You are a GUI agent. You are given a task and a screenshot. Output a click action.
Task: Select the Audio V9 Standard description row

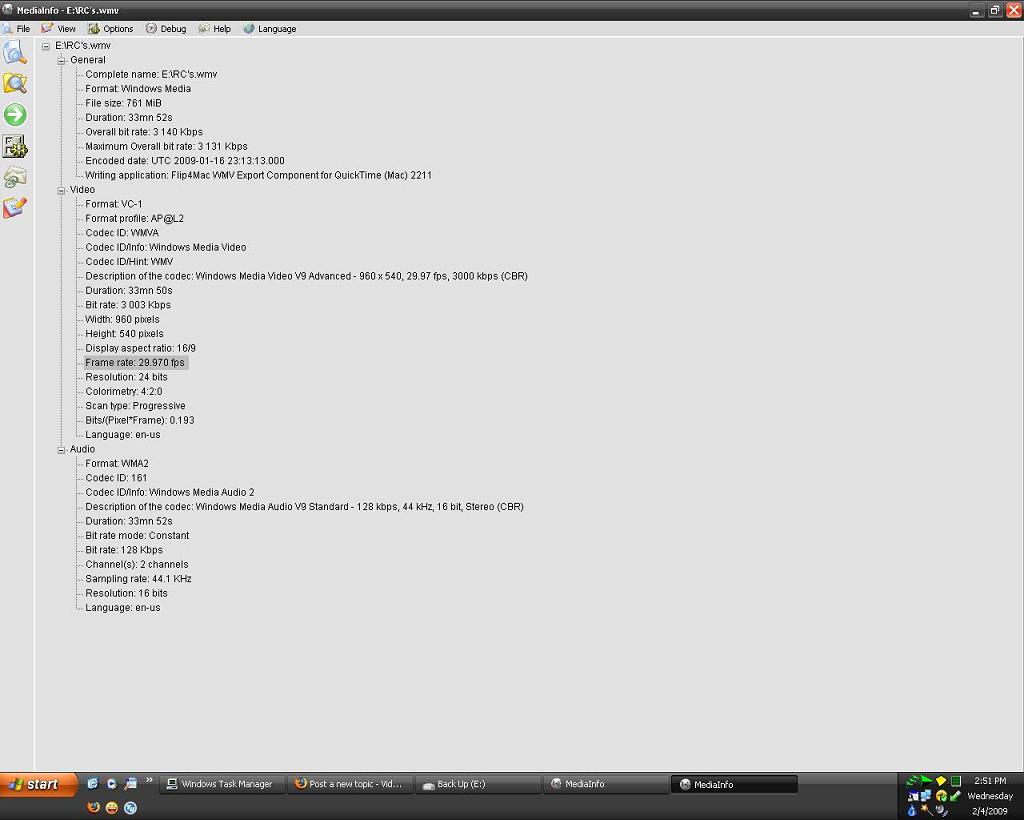tap(304, 507)
